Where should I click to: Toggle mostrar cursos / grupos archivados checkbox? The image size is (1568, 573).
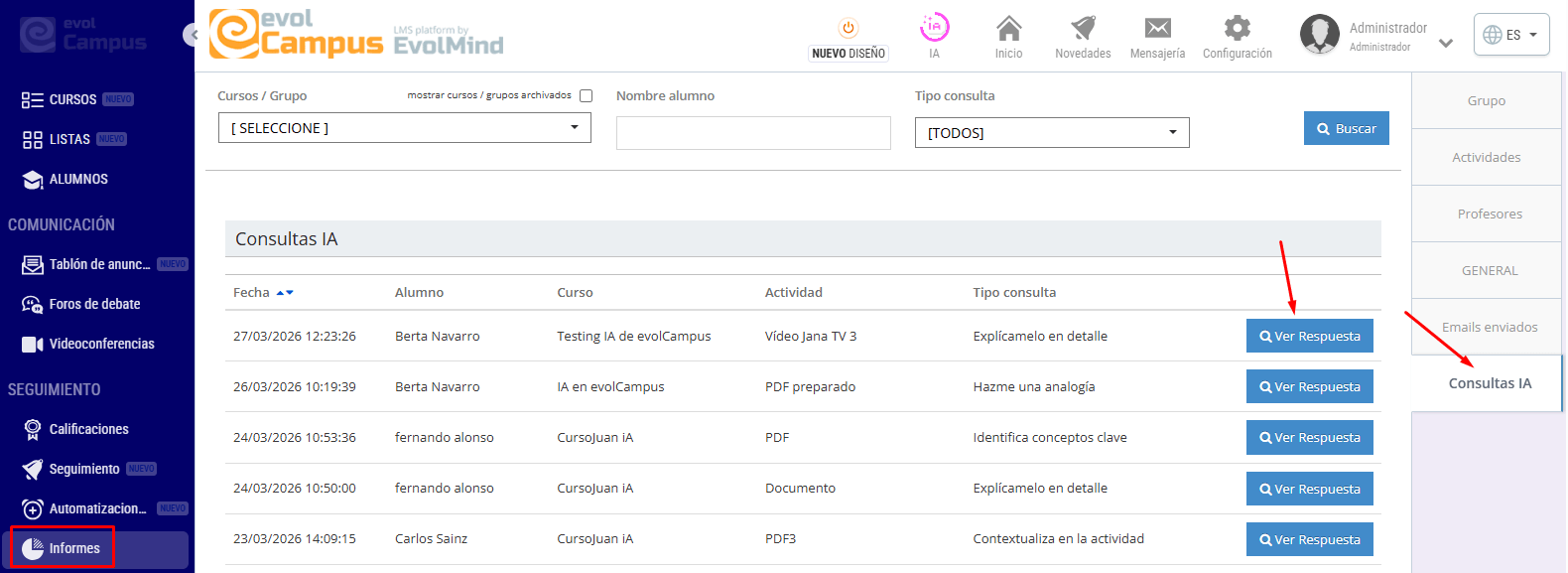coord(586,96)
